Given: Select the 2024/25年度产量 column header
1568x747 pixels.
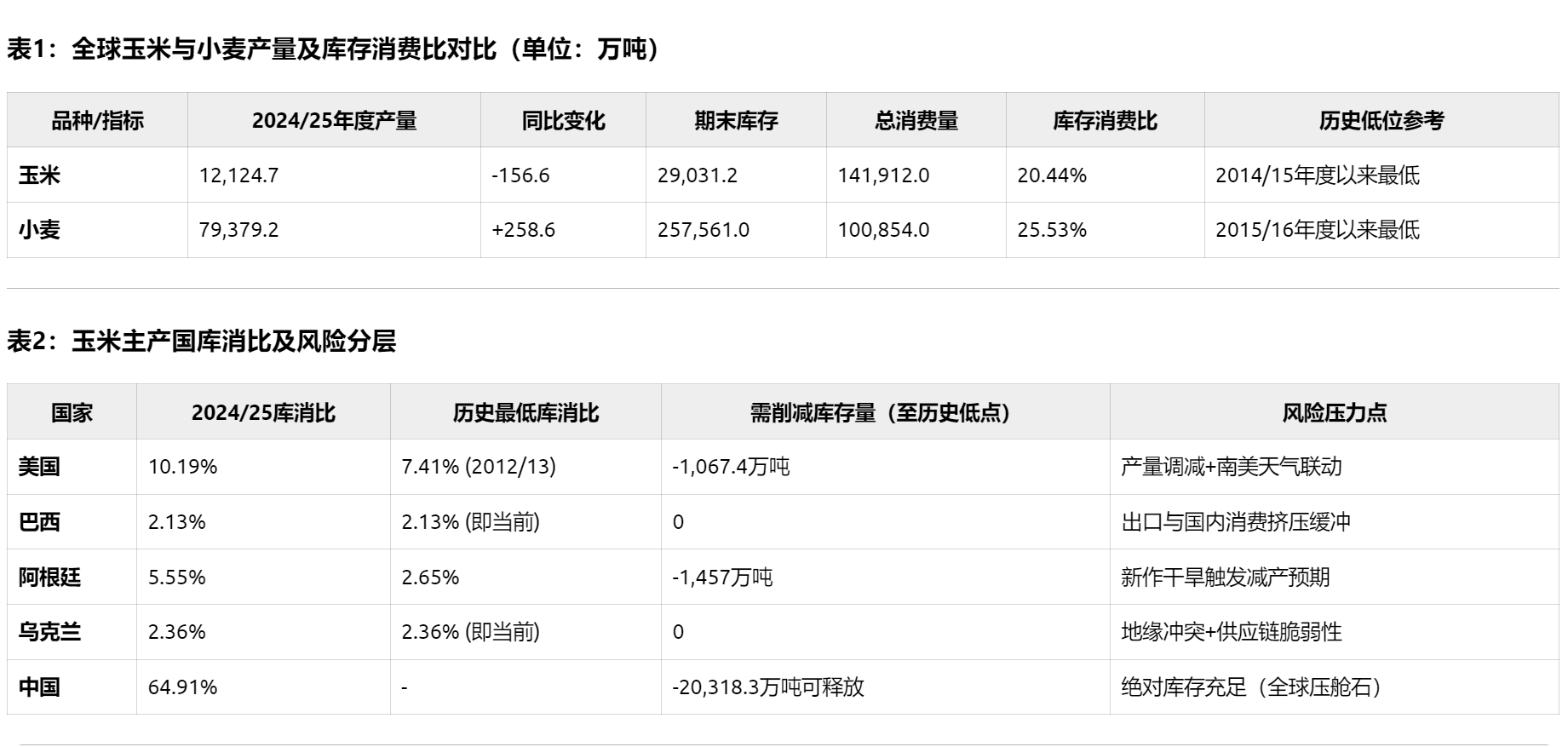Looking at the screenshot, I should [x=334, y=121].
